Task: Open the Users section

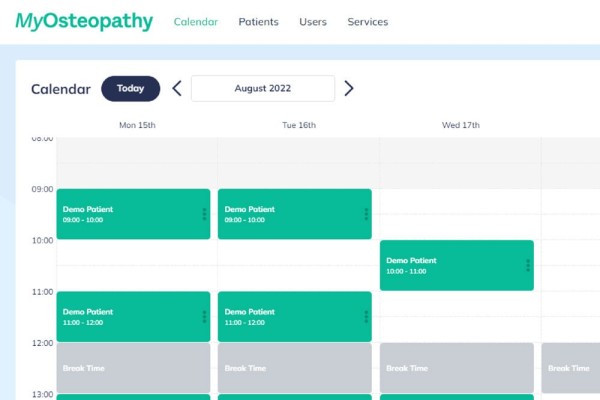Action: click(313, 22)
